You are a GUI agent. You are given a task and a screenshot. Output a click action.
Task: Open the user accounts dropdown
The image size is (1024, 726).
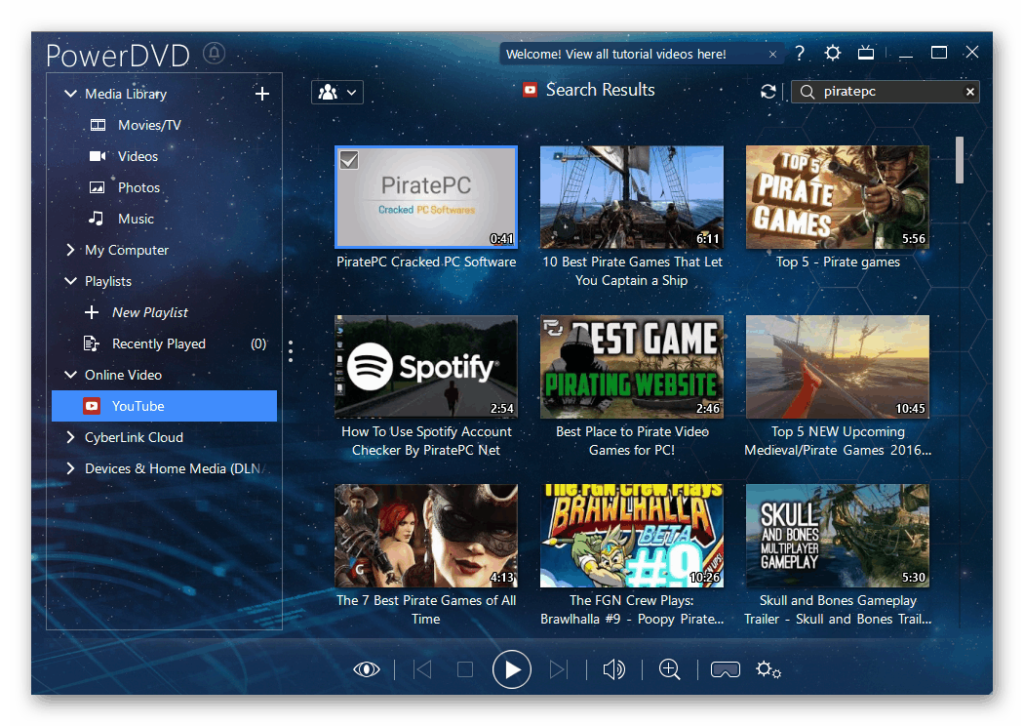pos(337,92)
